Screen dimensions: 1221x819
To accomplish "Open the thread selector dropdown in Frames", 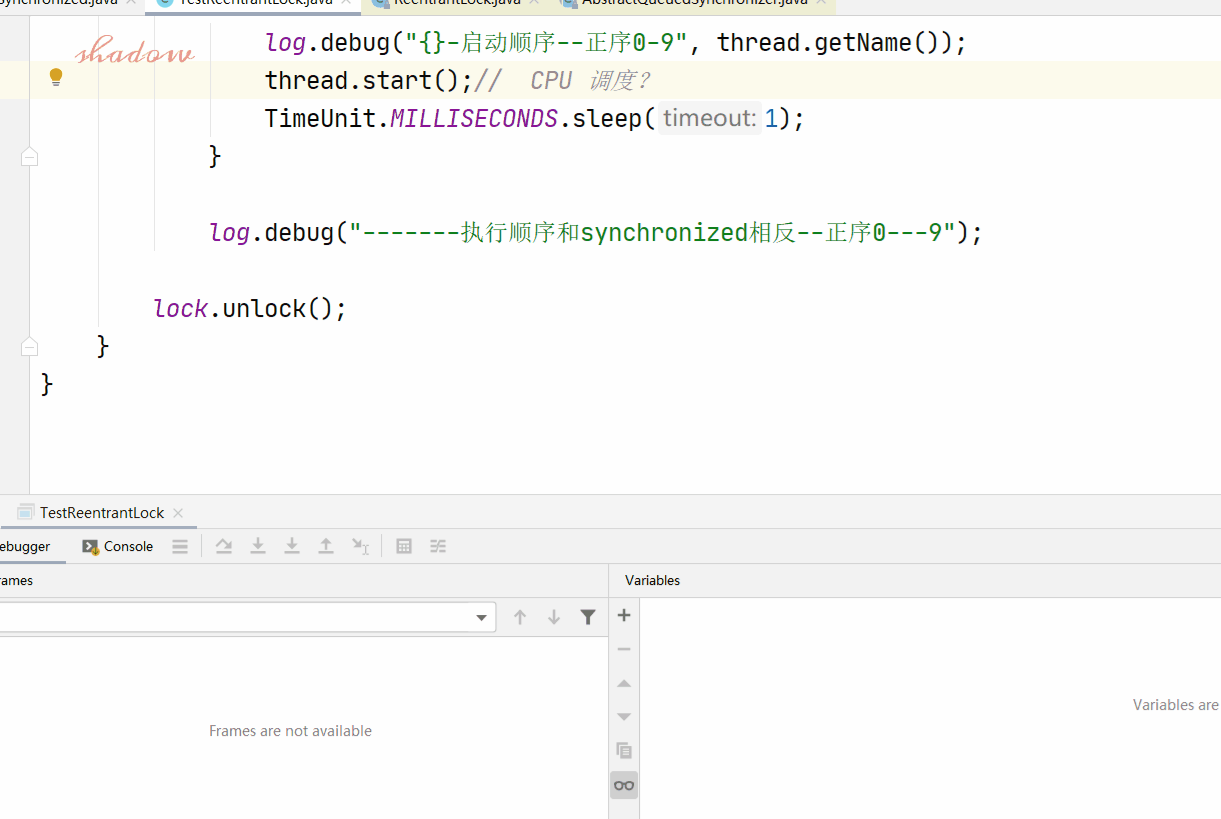I will coord(482,618).
